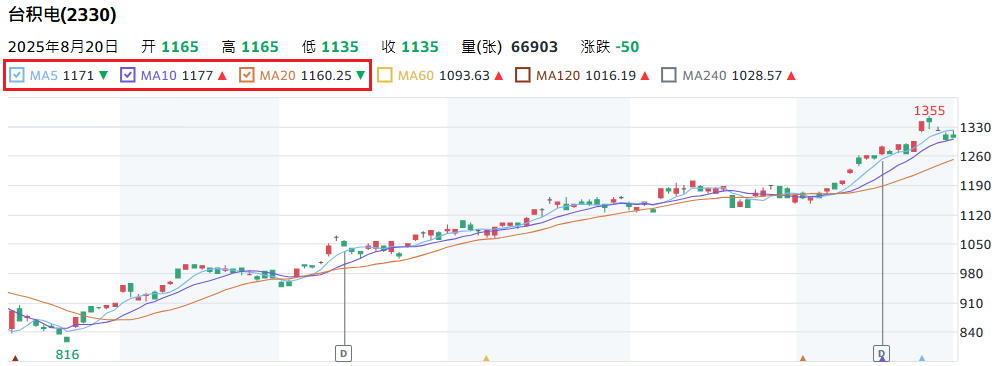Click the green down arrow next to MA5 1171
Viewport: 1000px width, 366px height.
[103, 75]
